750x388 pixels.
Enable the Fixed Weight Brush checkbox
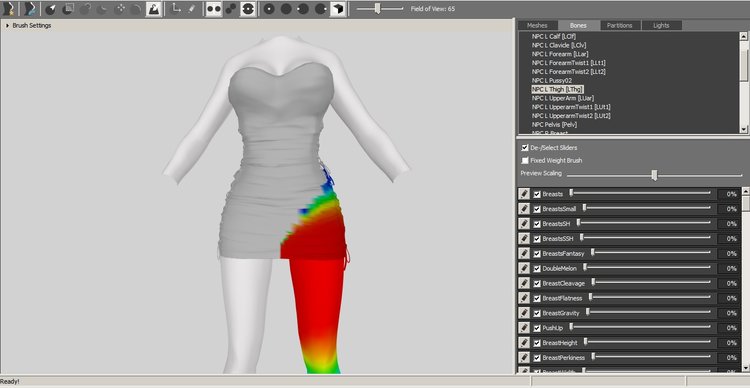tap(525, 160)
